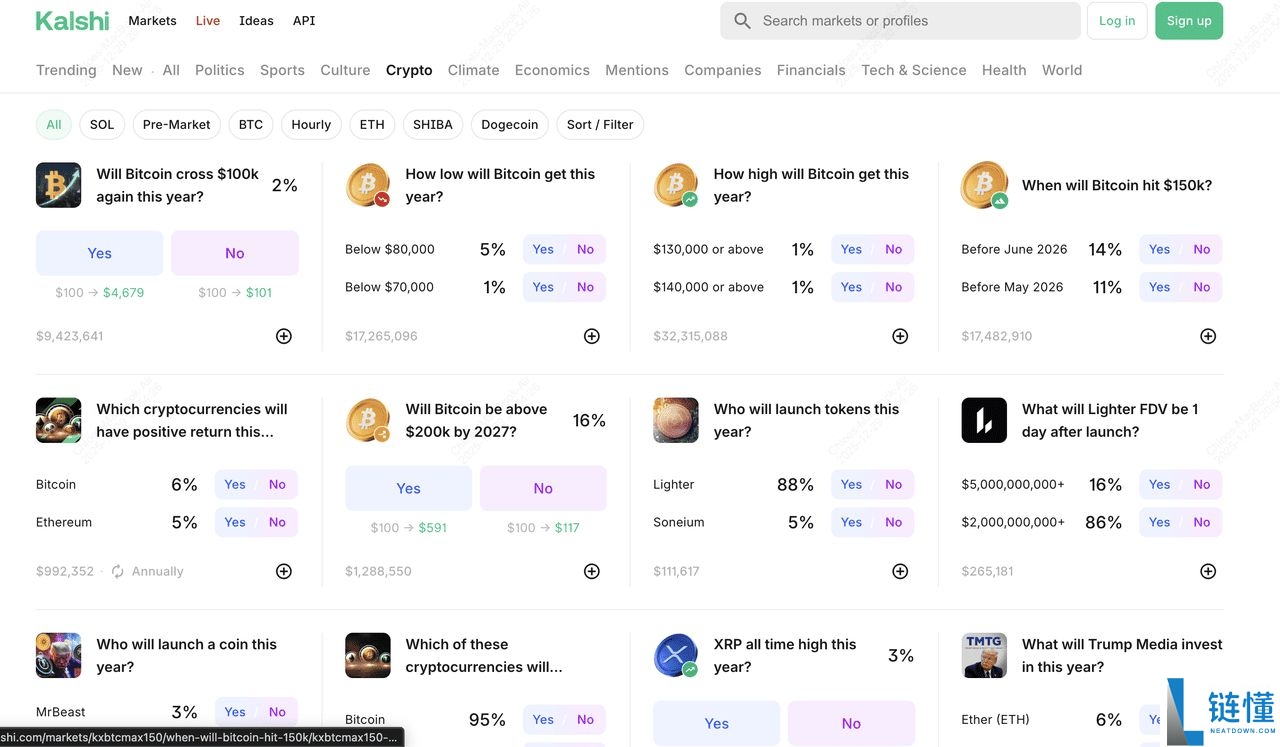Click Yes for 'Below $80,000'

coord(543,249)
